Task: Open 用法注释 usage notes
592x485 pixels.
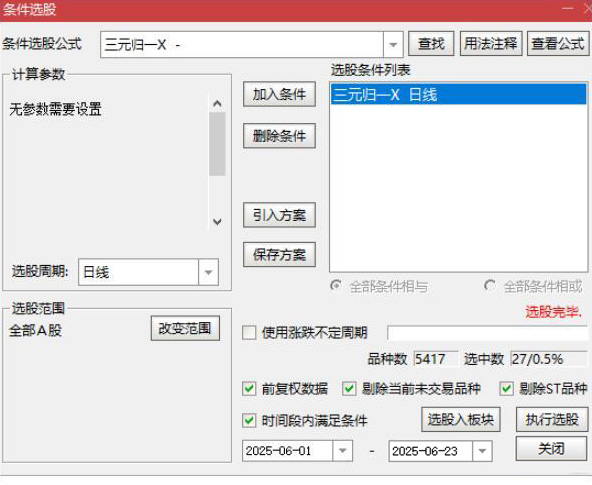Action: [x=491, y=44]
